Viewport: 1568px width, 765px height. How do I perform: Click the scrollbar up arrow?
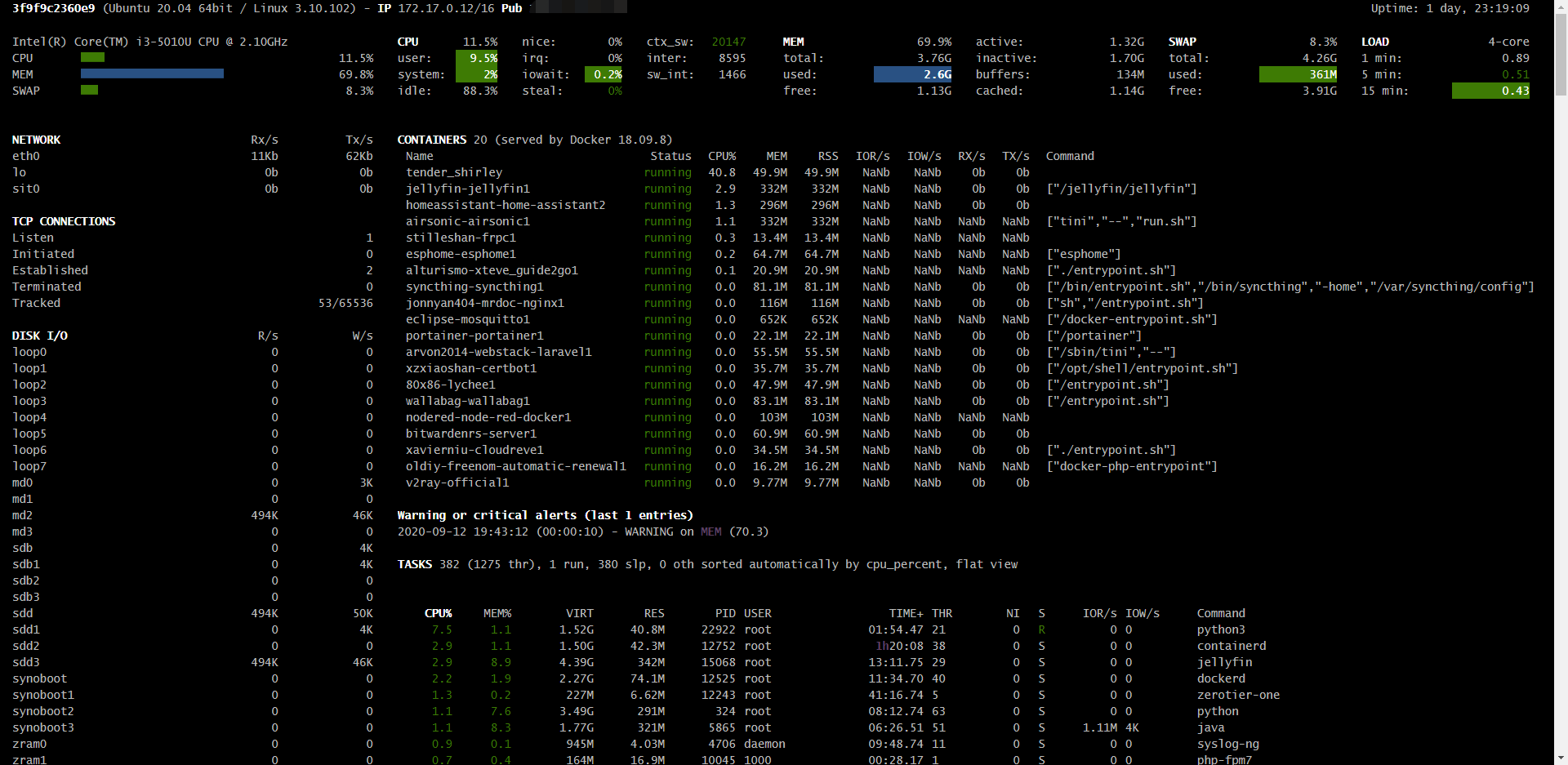click(1561, 7)
